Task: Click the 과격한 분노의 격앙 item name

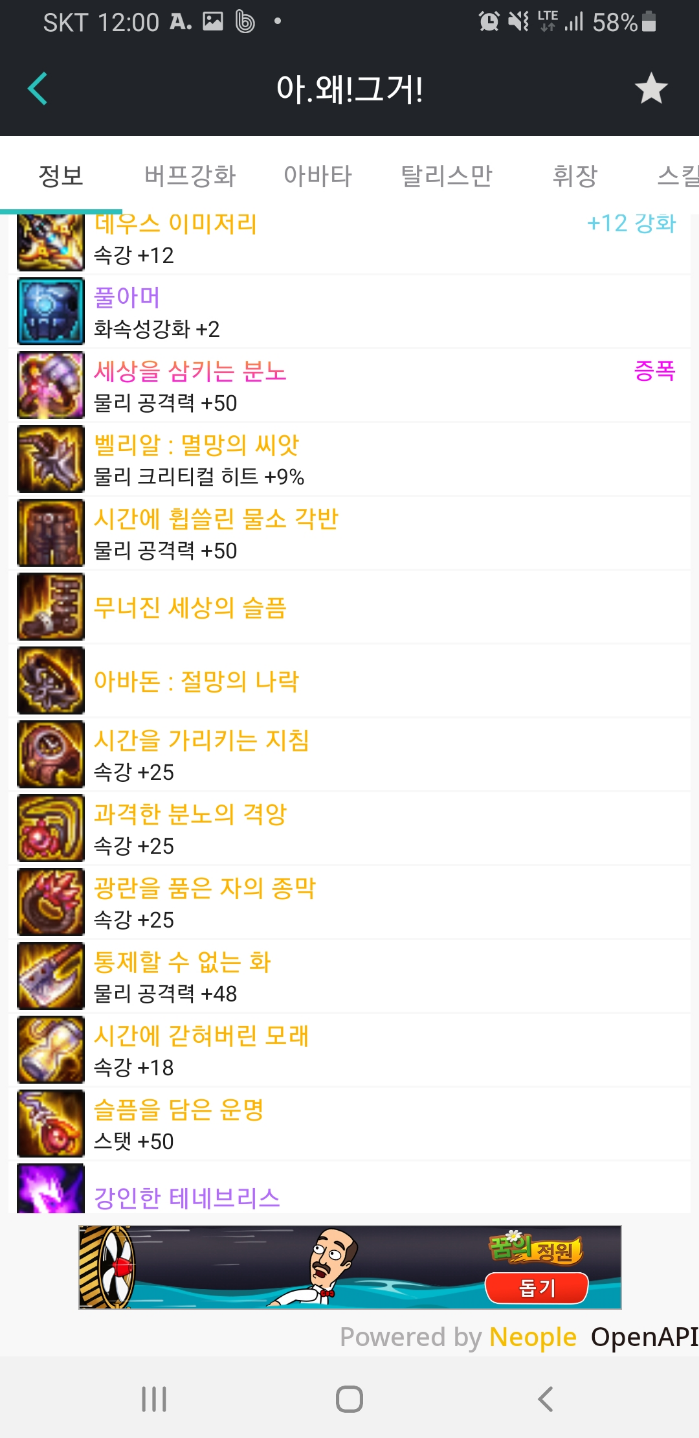Action: coord(190,814)
